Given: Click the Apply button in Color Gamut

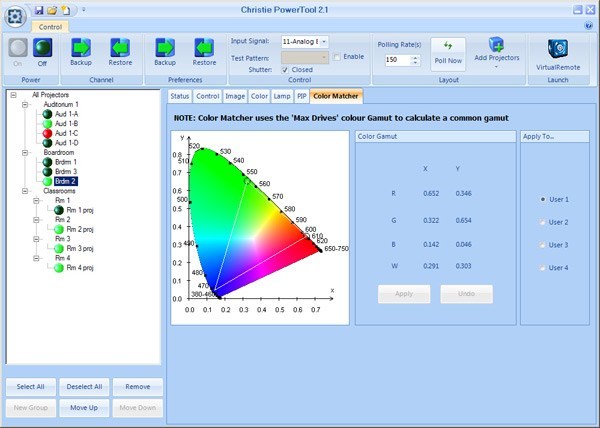Looking at the screenshot, I should [404, 294].
